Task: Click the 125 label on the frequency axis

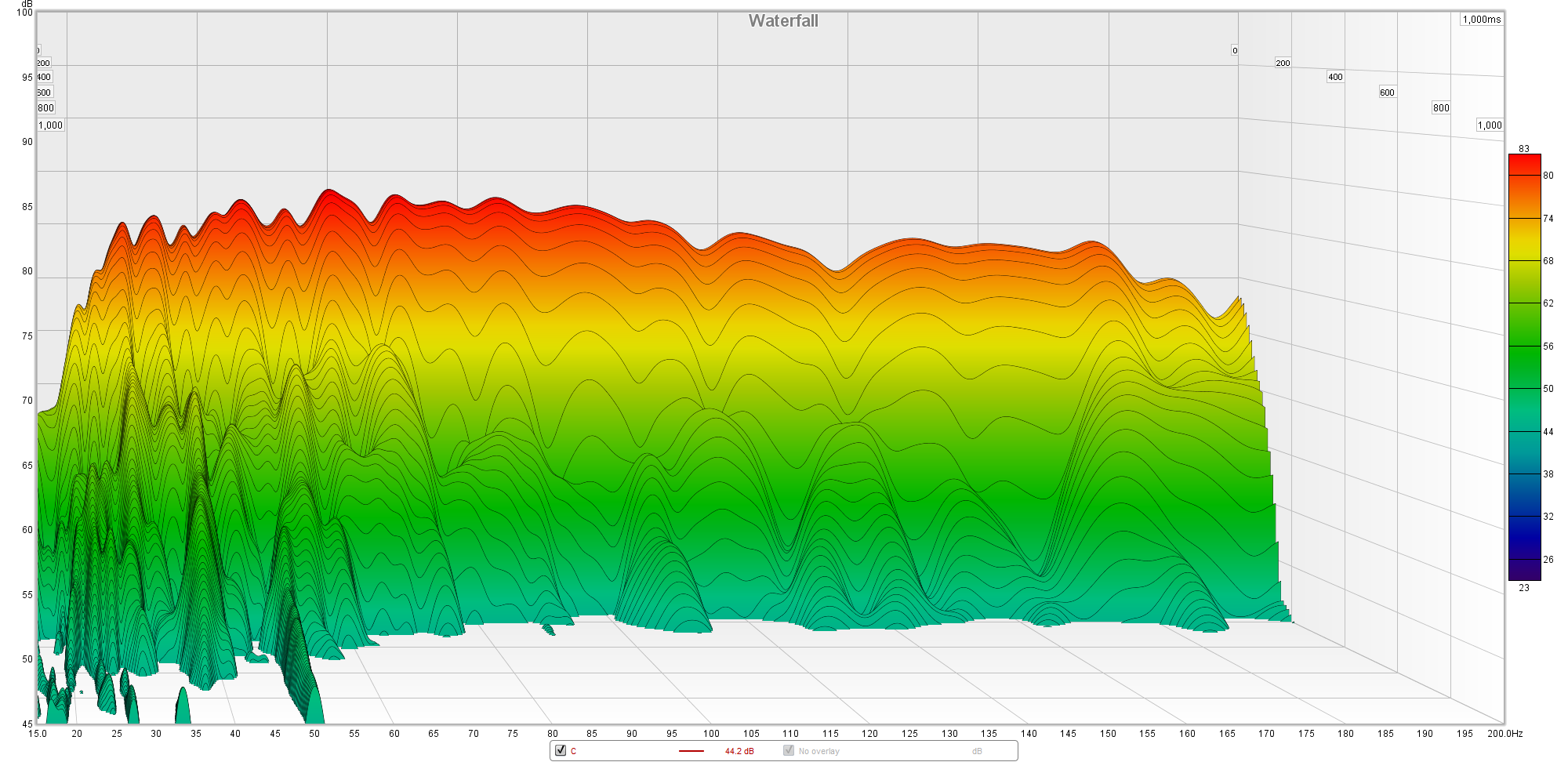Action: pos(909,734)
